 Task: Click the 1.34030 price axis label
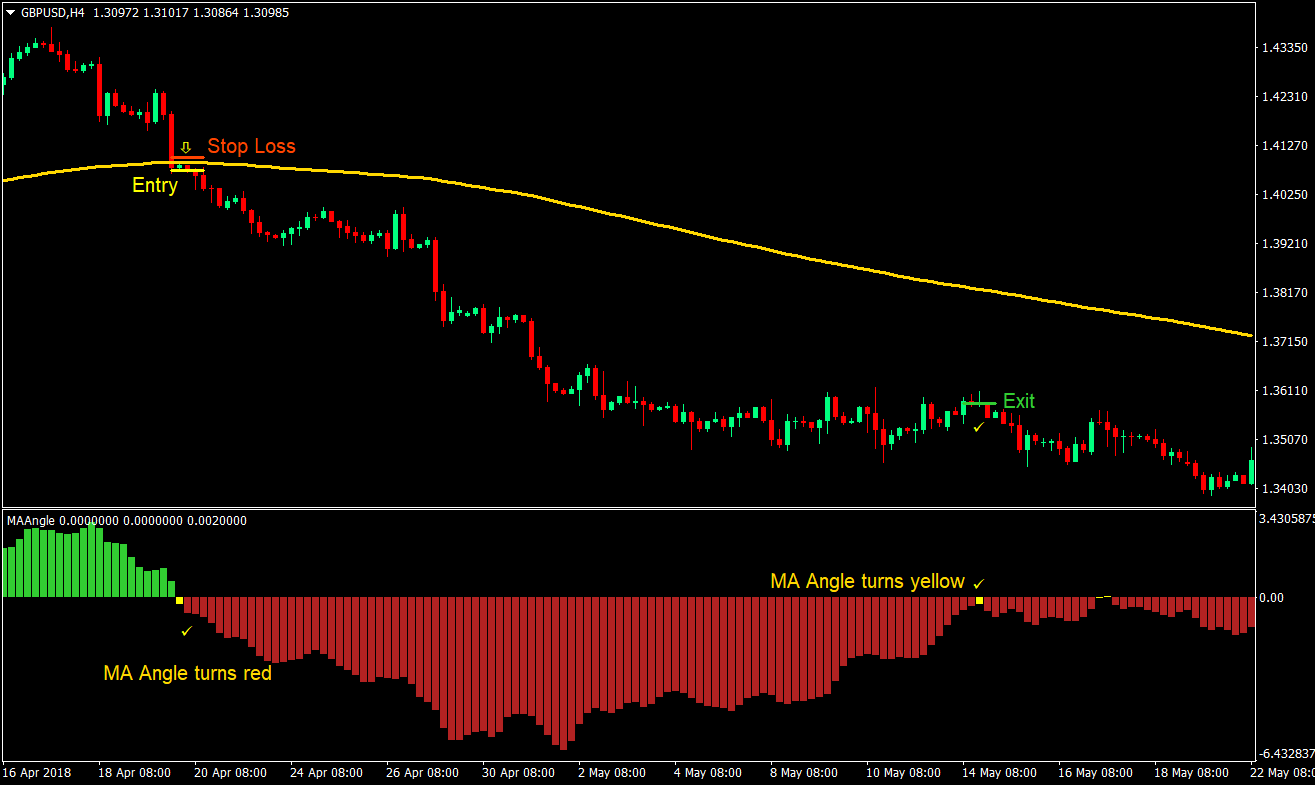click(x=1284, y=489)
